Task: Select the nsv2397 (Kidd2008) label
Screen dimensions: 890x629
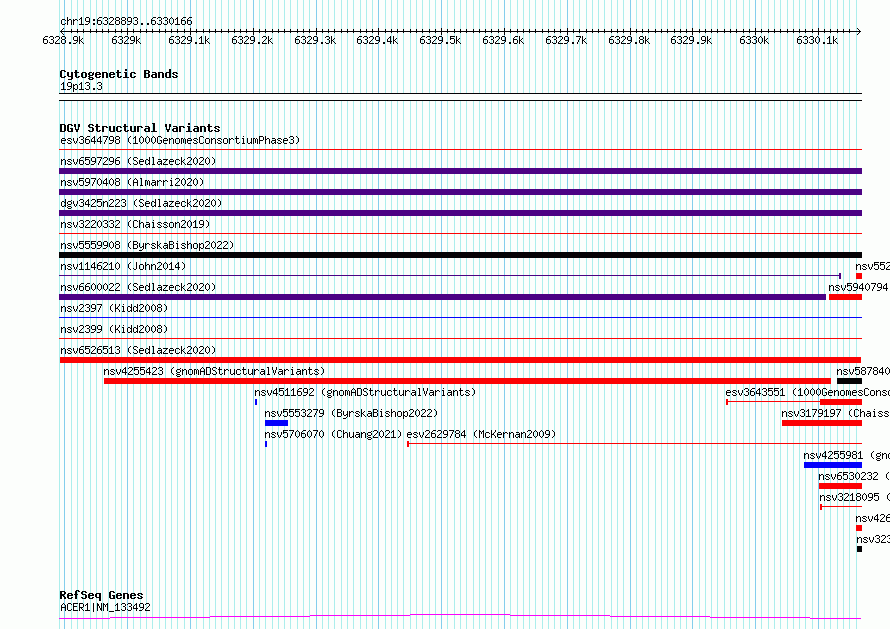Action: (x=114, y=308)
